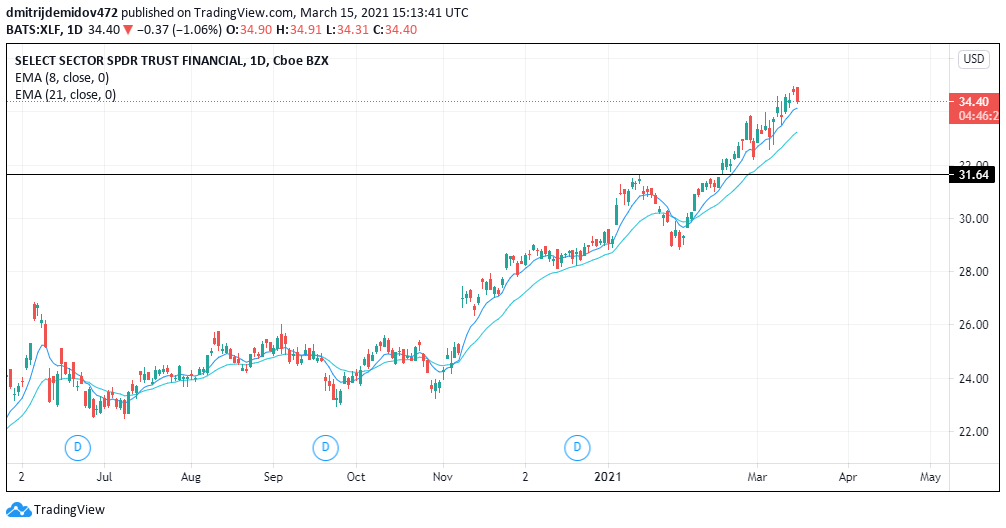
Task: Click the red 34.40 current price label
Action: point(973,101)
